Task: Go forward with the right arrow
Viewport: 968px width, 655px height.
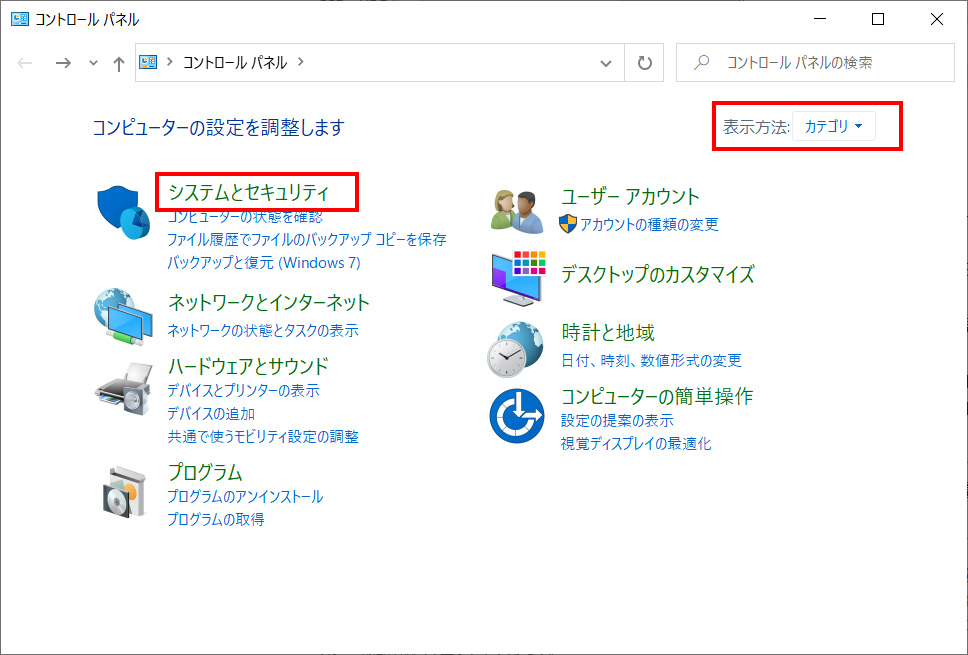Action: tap(63, 63)
